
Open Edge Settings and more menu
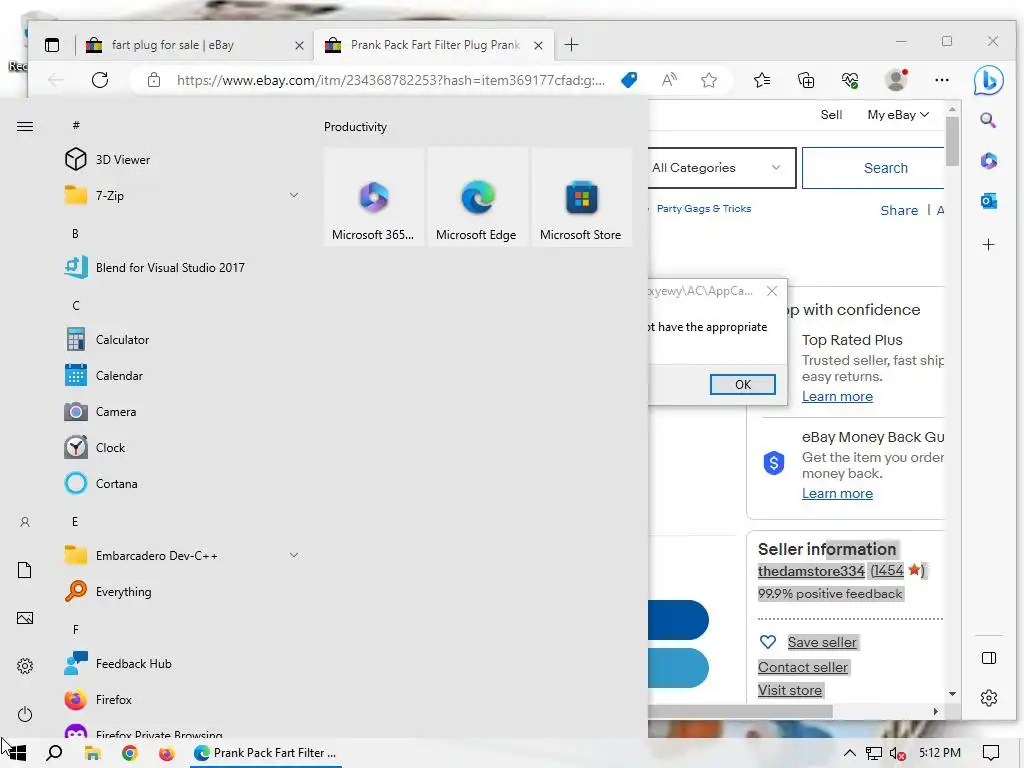(x=942, y=80)
